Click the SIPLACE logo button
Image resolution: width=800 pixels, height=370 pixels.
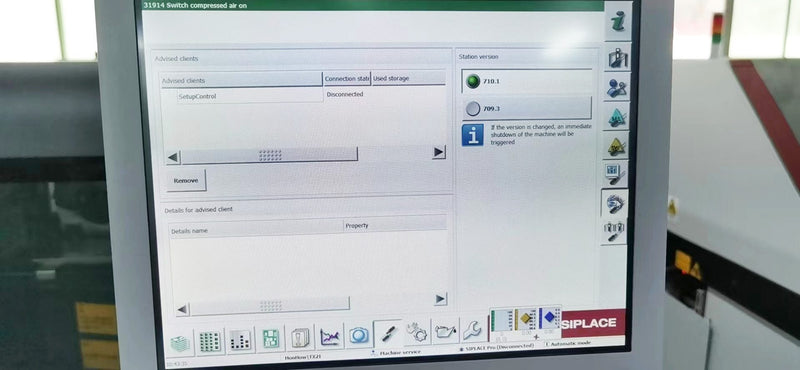[593, 323]
